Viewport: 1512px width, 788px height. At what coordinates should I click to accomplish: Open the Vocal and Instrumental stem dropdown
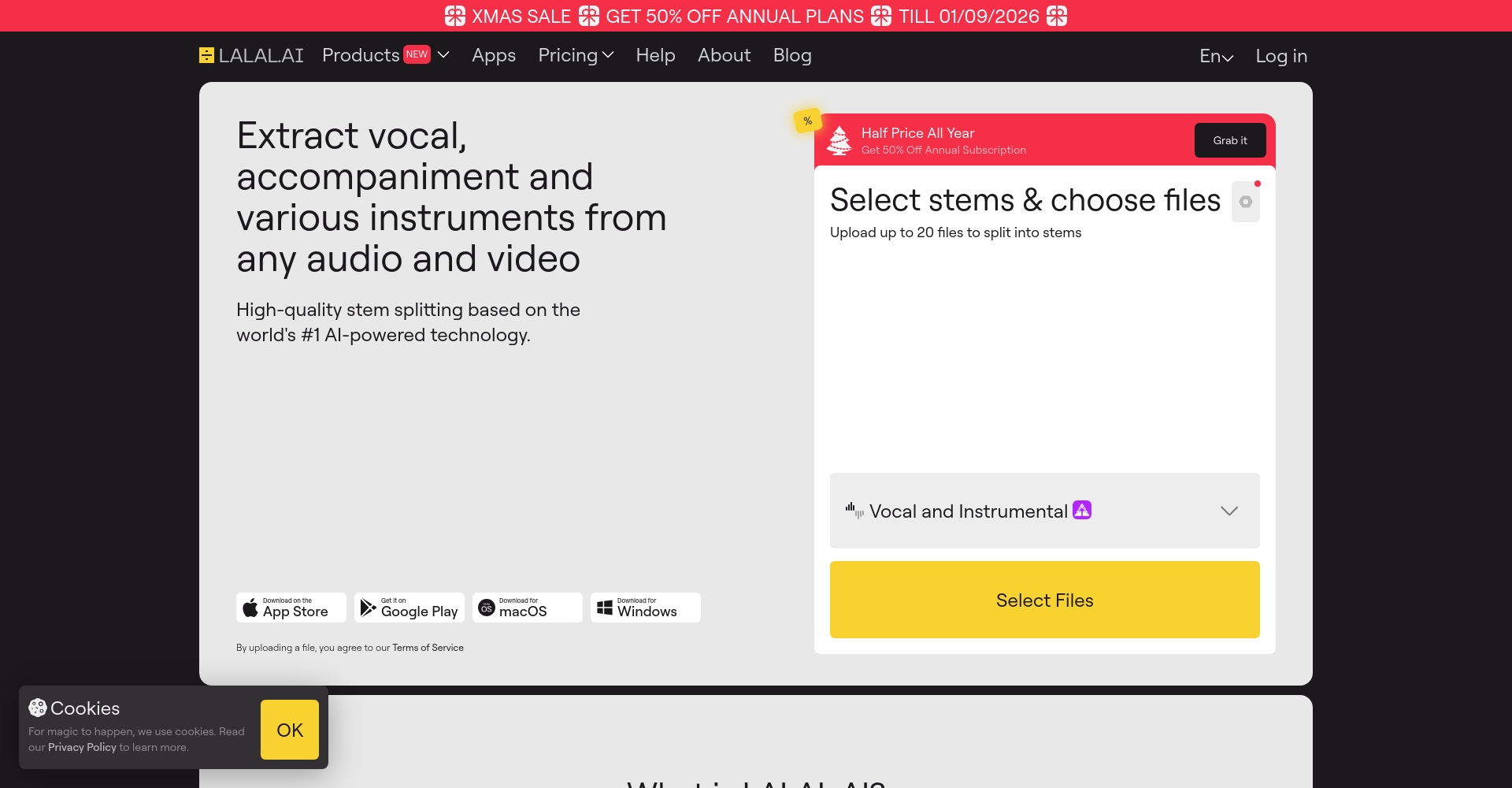coord(1044,511)
